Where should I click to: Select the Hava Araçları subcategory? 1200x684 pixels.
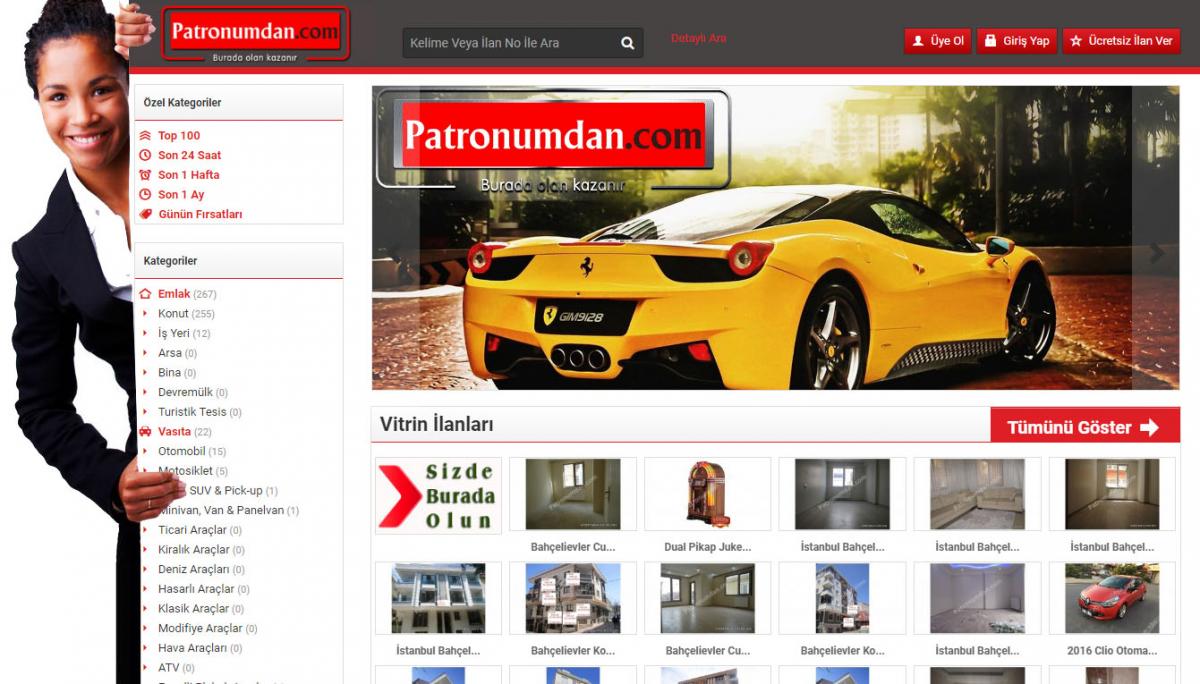192,648
